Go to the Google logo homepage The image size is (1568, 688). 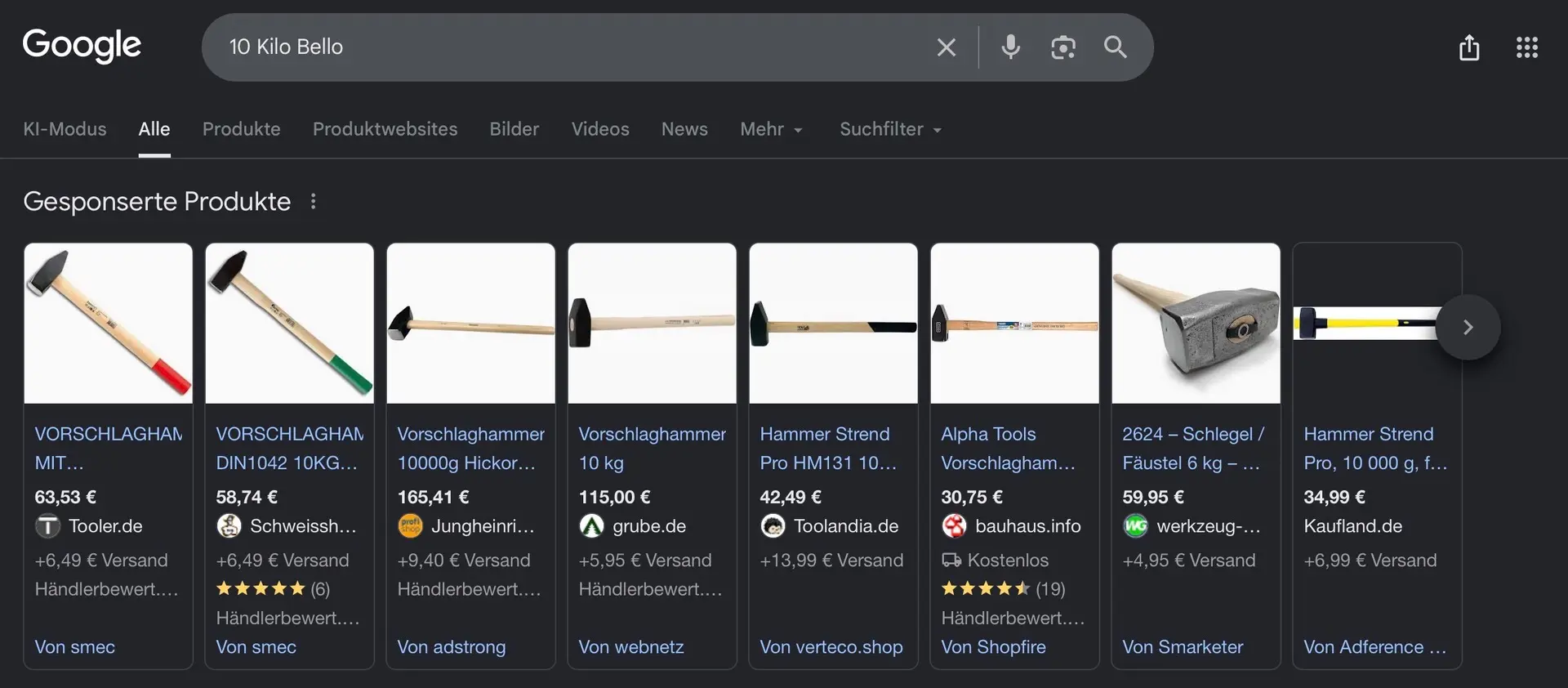(x=82, y=46)
